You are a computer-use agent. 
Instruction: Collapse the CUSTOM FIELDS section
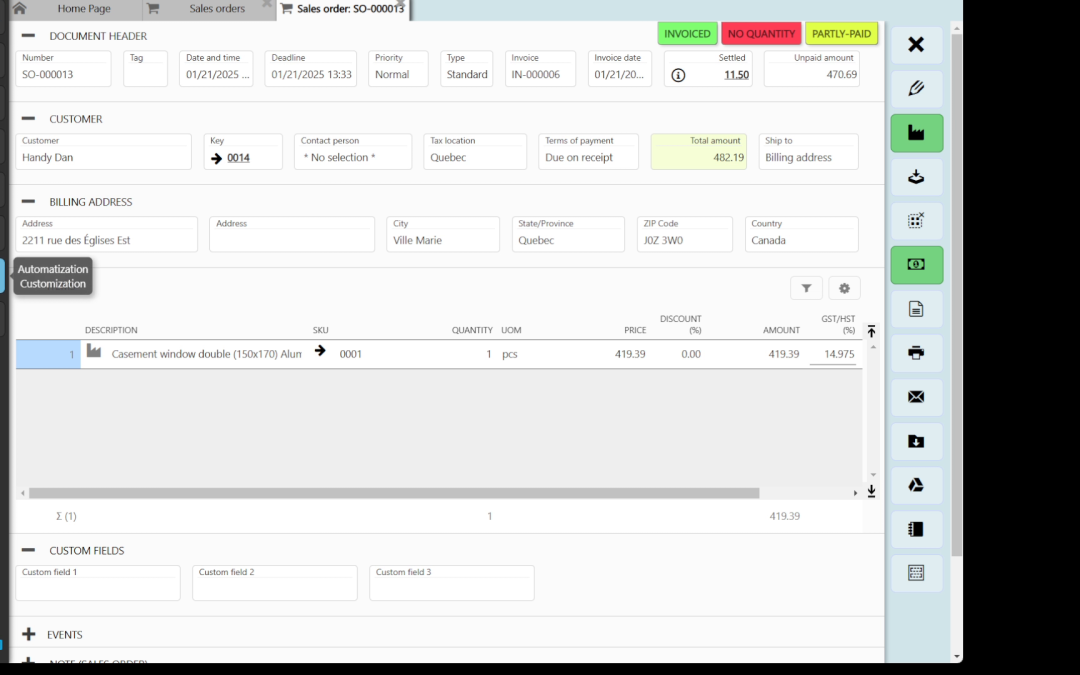pyautogui.click(x=28, y=550)
